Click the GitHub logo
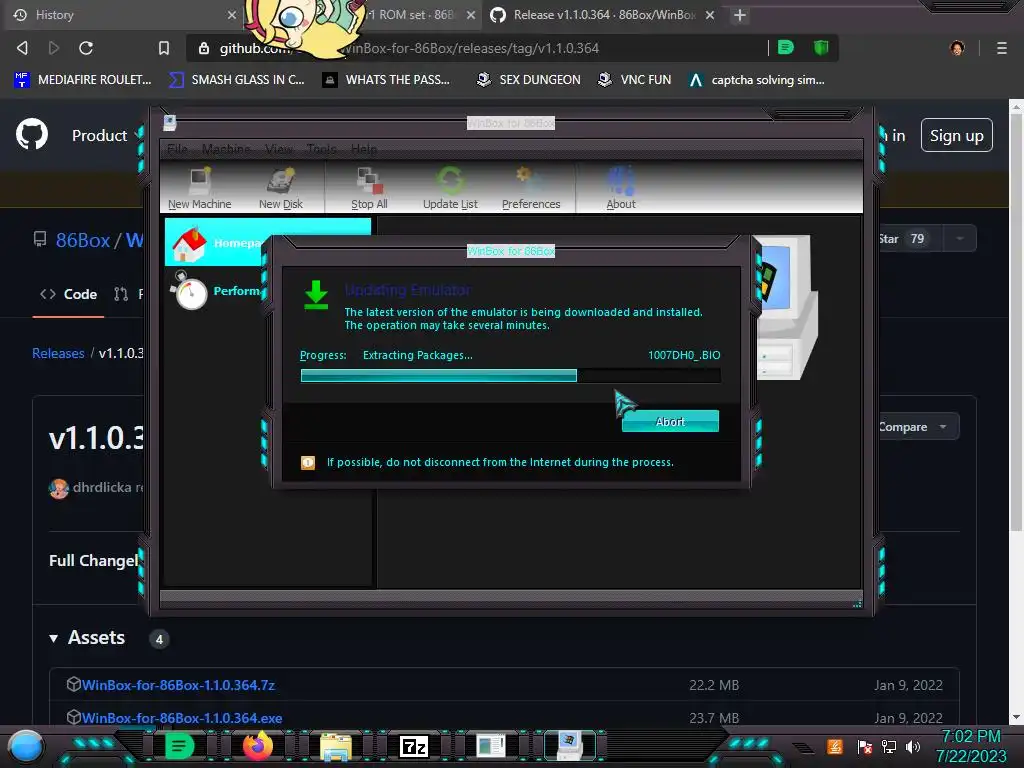This screenshot has width=1024, height=768. (x=32, y=135)
